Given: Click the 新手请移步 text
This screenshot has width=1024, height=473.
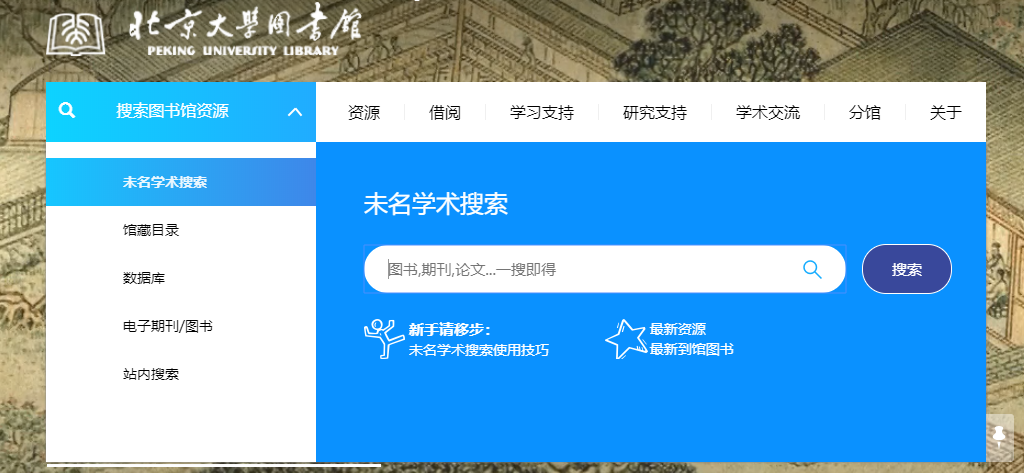Looking at the screenshot, I should point(449,329).
